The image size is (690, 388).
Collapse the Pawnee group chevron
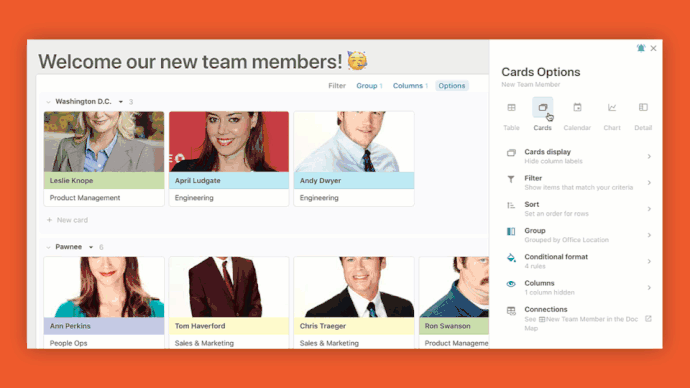tap(48, 247)
